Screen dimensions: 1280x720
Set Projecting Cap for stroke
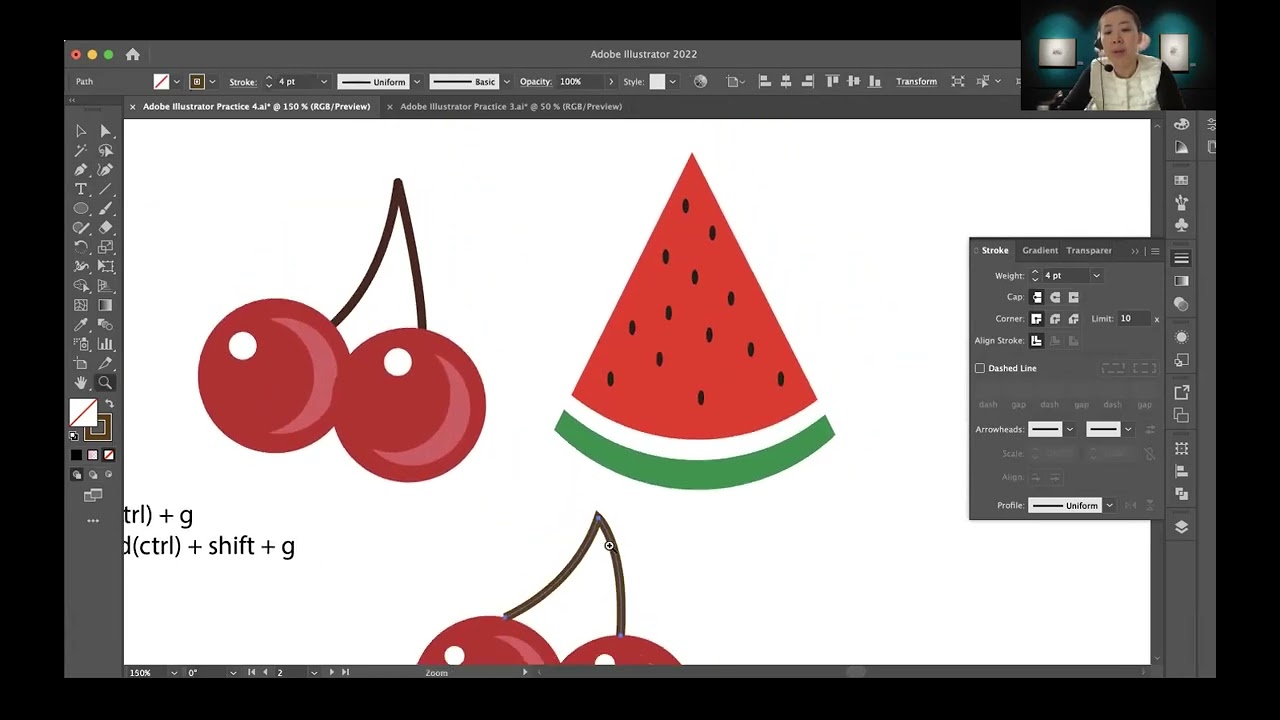(1073, 297)
